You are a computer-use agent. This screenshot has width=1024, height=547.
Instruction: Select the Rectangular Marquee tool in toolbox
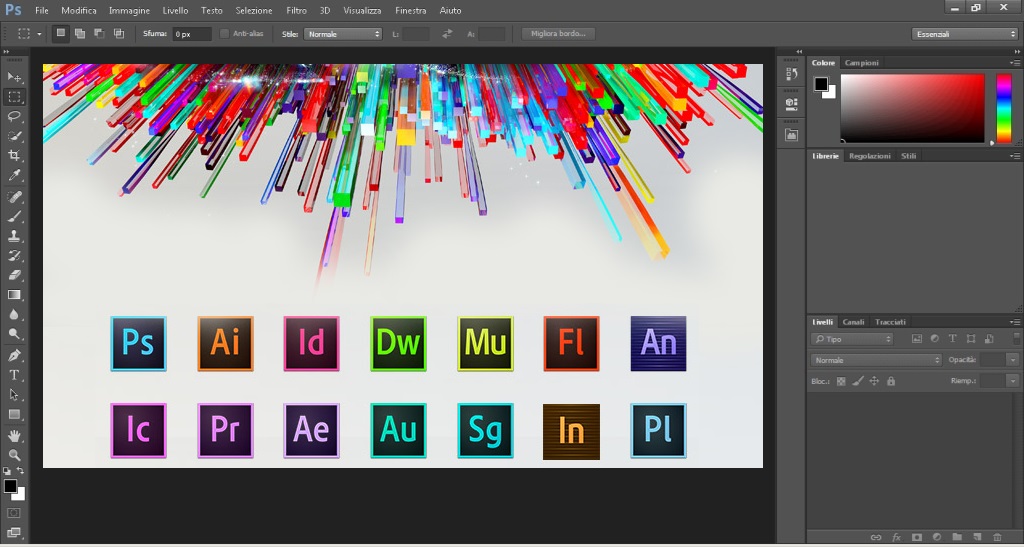[14, 97]
